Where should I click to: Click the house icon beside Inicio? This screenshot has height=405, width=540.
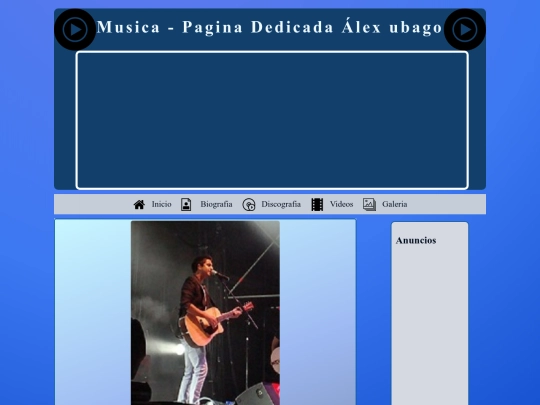point(139,205)
